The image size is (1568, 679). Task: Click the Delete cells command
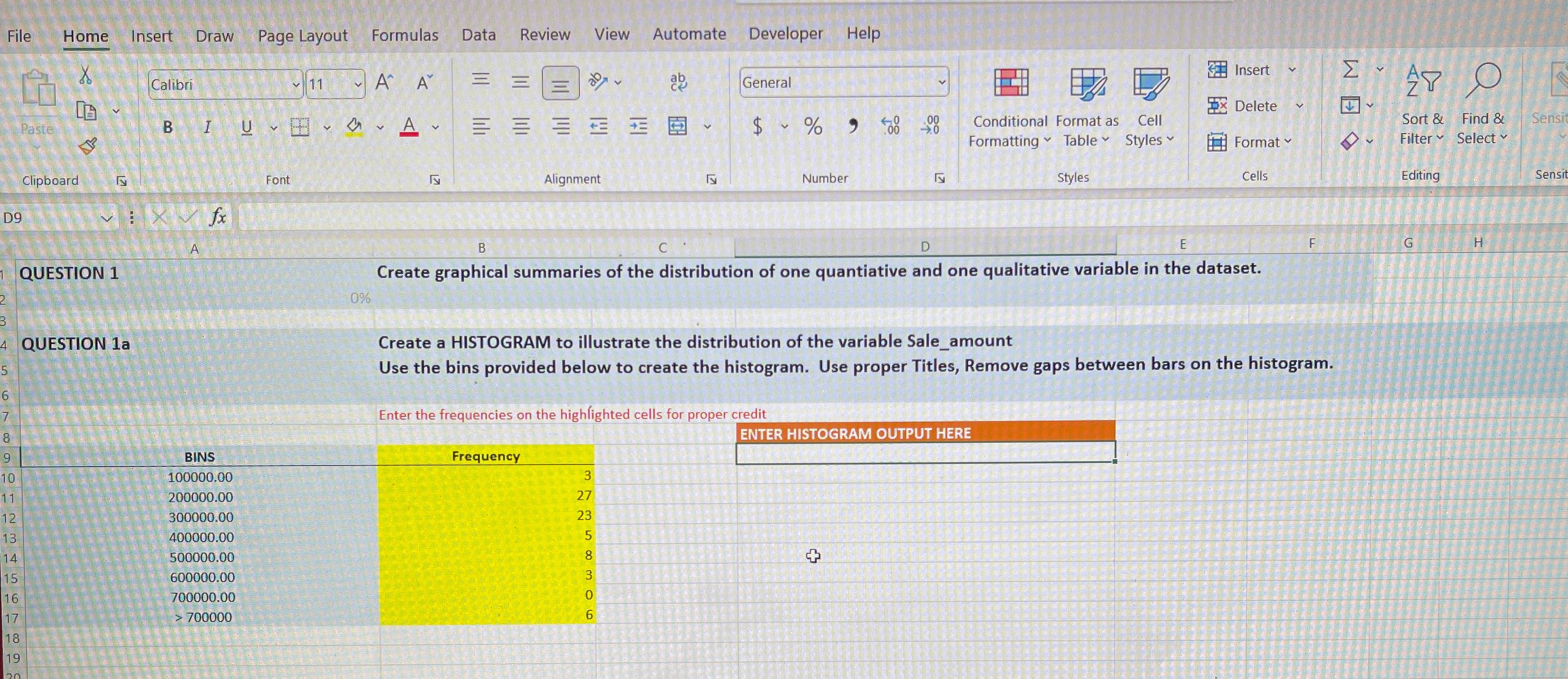(x=1254, y=105)
